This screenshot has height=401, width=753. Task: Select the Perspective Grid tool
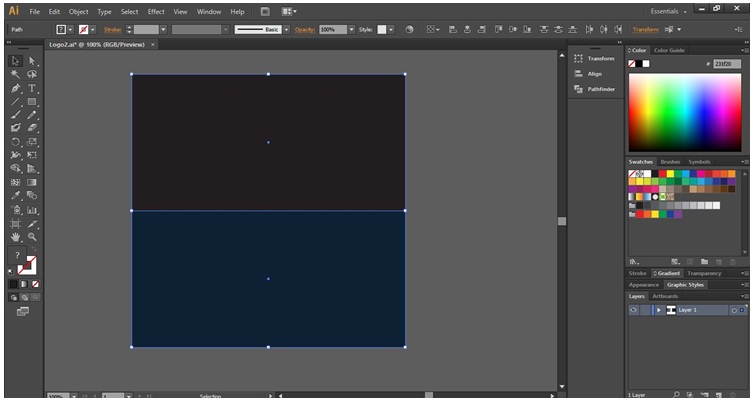click(32, 169)
